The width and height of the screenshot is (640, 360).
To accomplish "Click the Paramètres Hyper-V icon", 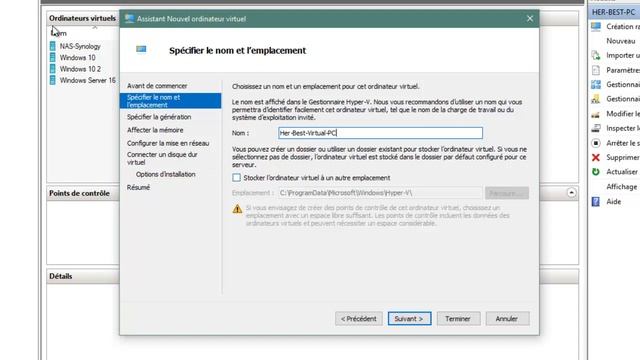I will tap(596, 70).
